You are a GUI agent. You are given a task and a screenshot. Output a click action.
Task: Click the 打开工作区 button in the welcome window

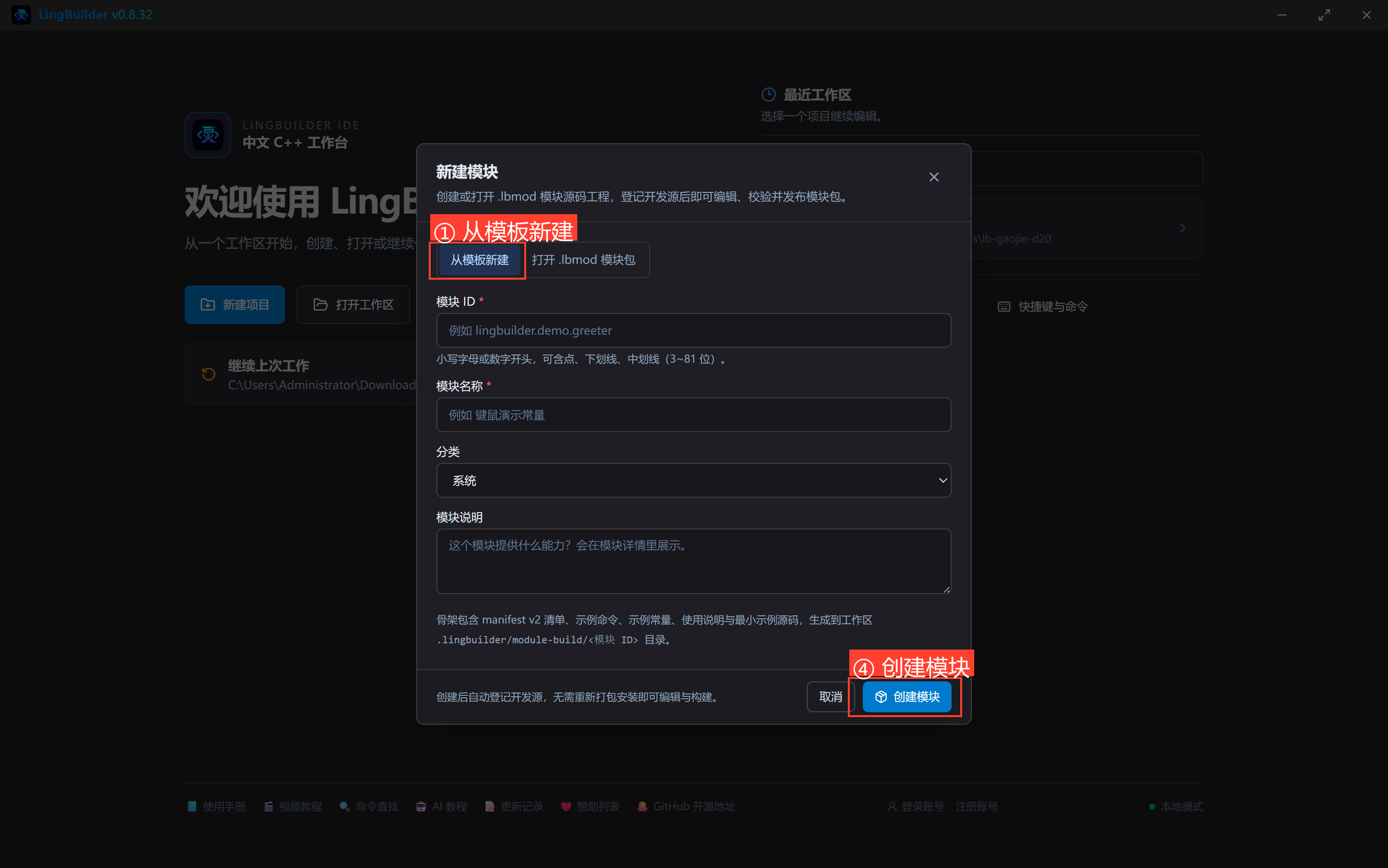click(353, 304)
